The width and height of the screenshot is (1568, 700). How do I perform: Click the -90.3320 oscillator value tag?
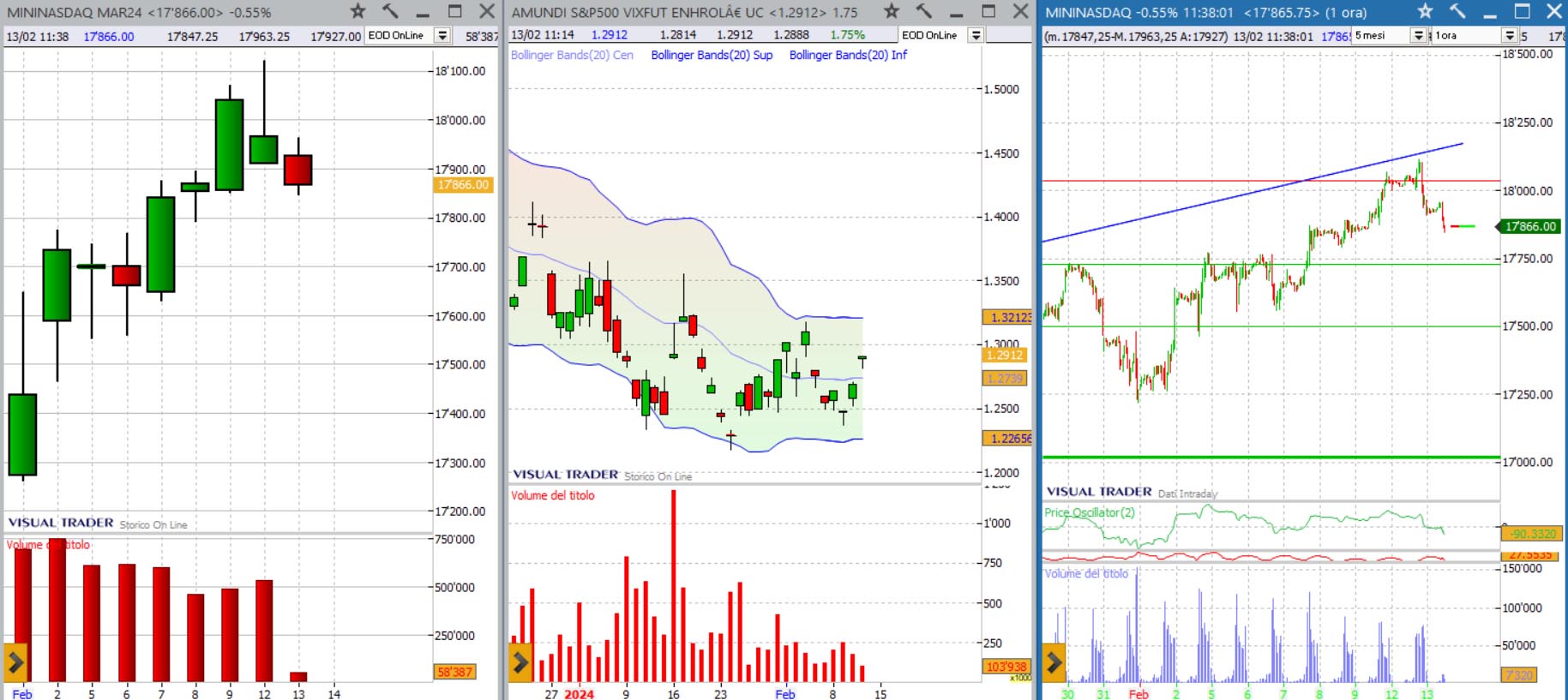click(x=1531, y=534)
